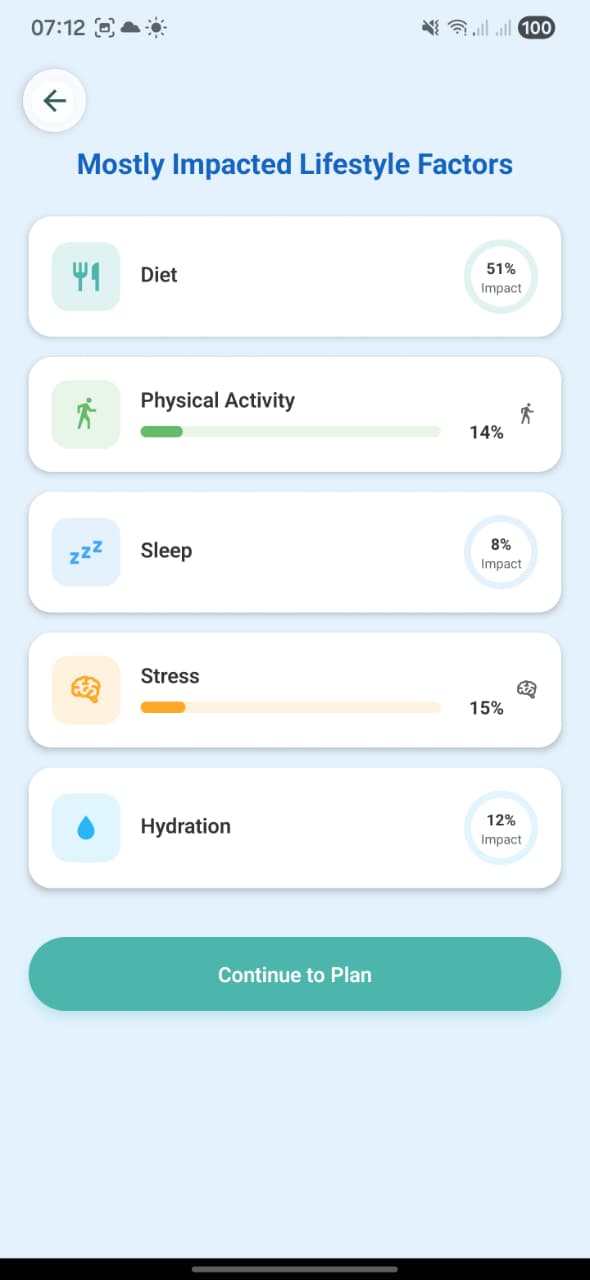Go back using the arrow button
Viewport: 590px width, 1280px height.
coord(54,100)
